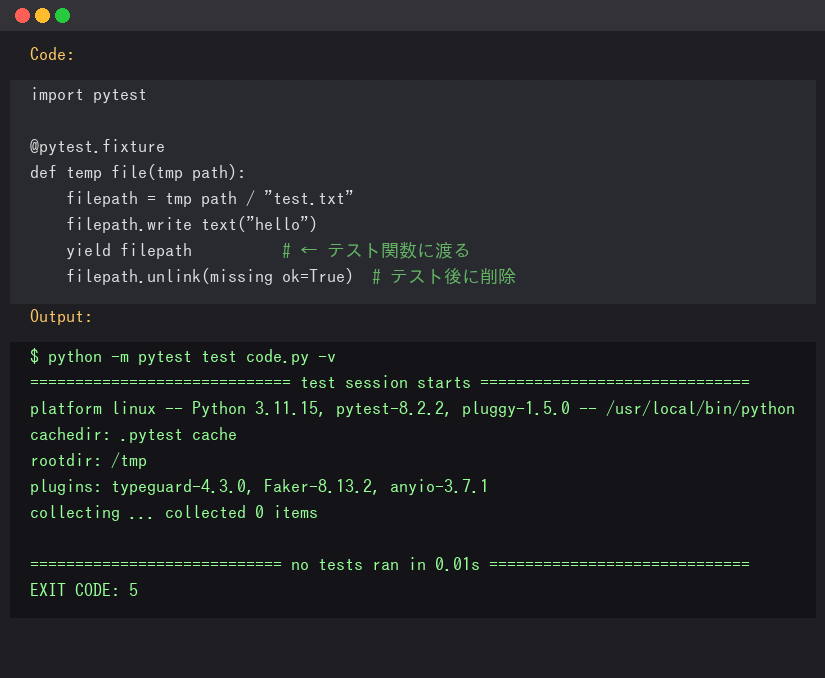
Task: Click 'filepath.unlink(missing_ok=True)' statement
Action: 209,276
